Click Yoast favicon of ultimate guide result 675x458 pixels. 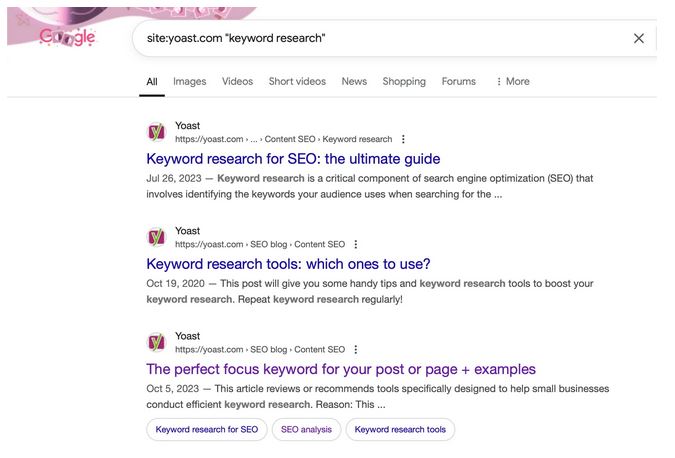(156, 132)
